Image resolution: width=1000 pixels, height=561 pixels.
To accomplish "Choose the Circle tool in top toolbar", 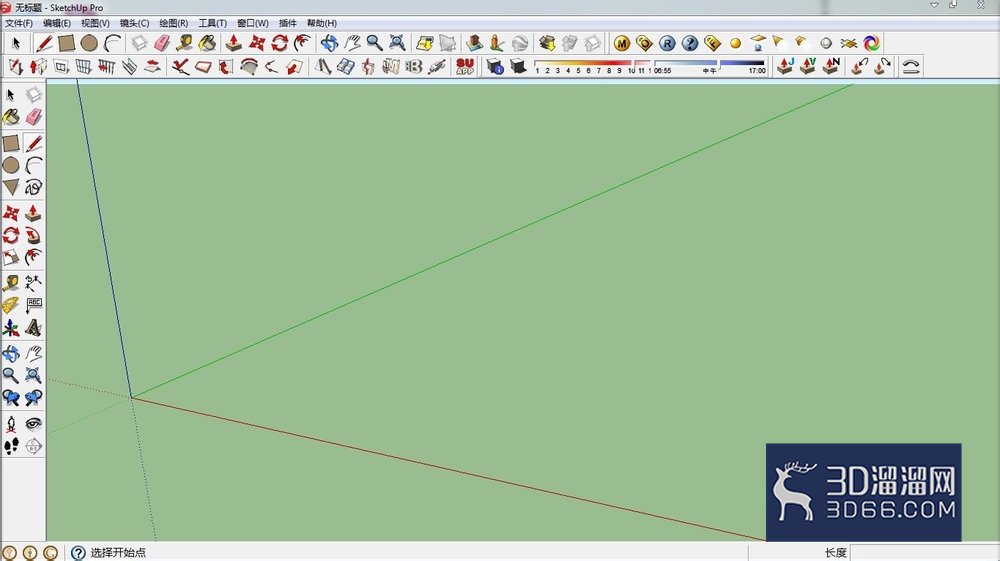I will [x=89, y=43].
